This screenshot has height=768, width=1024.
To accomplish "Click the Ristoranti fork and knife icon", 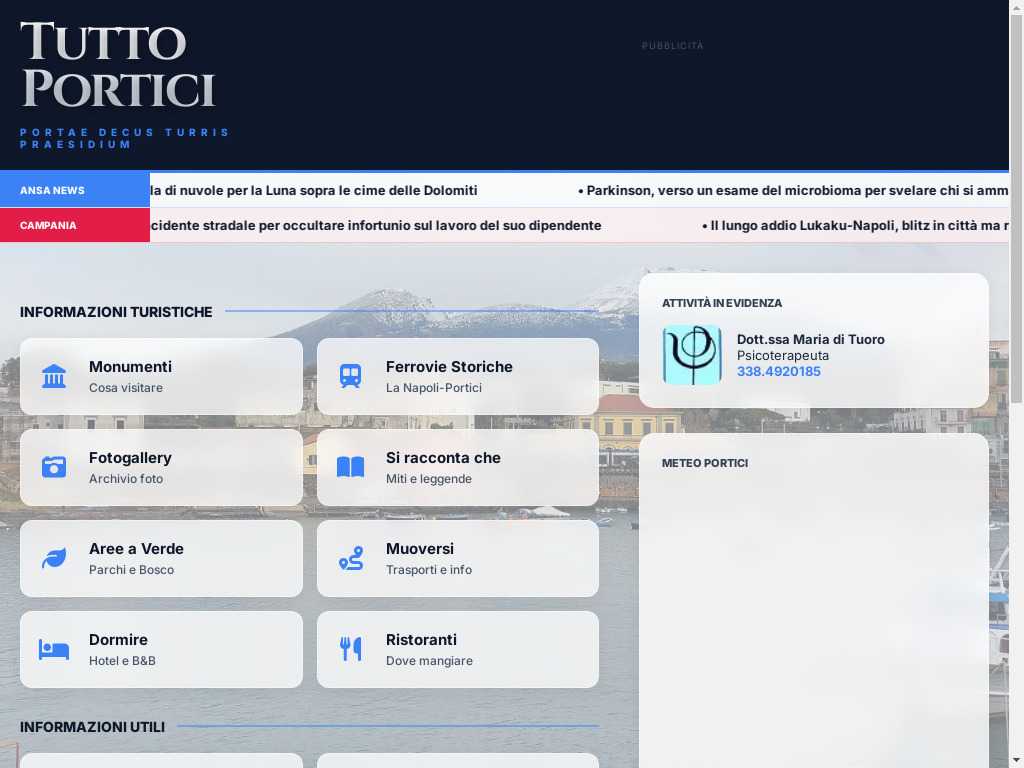I will [x=350, y=649].
